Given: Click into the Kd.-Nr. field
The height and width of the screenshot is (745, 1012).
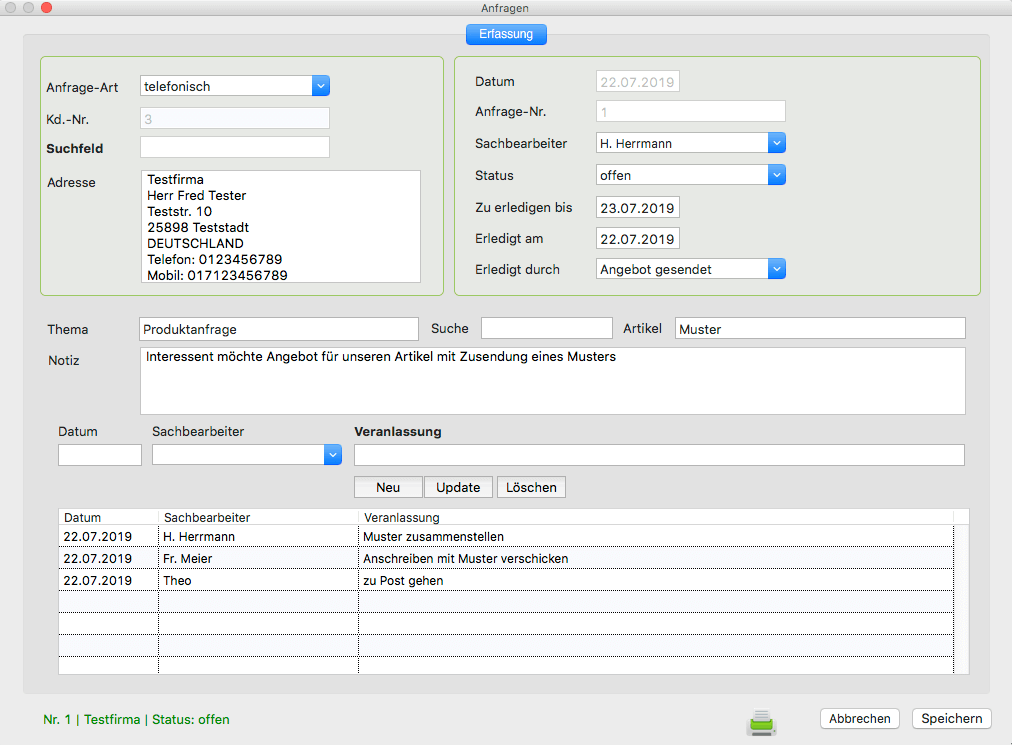Looking at the screenshot, I should [235, 118].
